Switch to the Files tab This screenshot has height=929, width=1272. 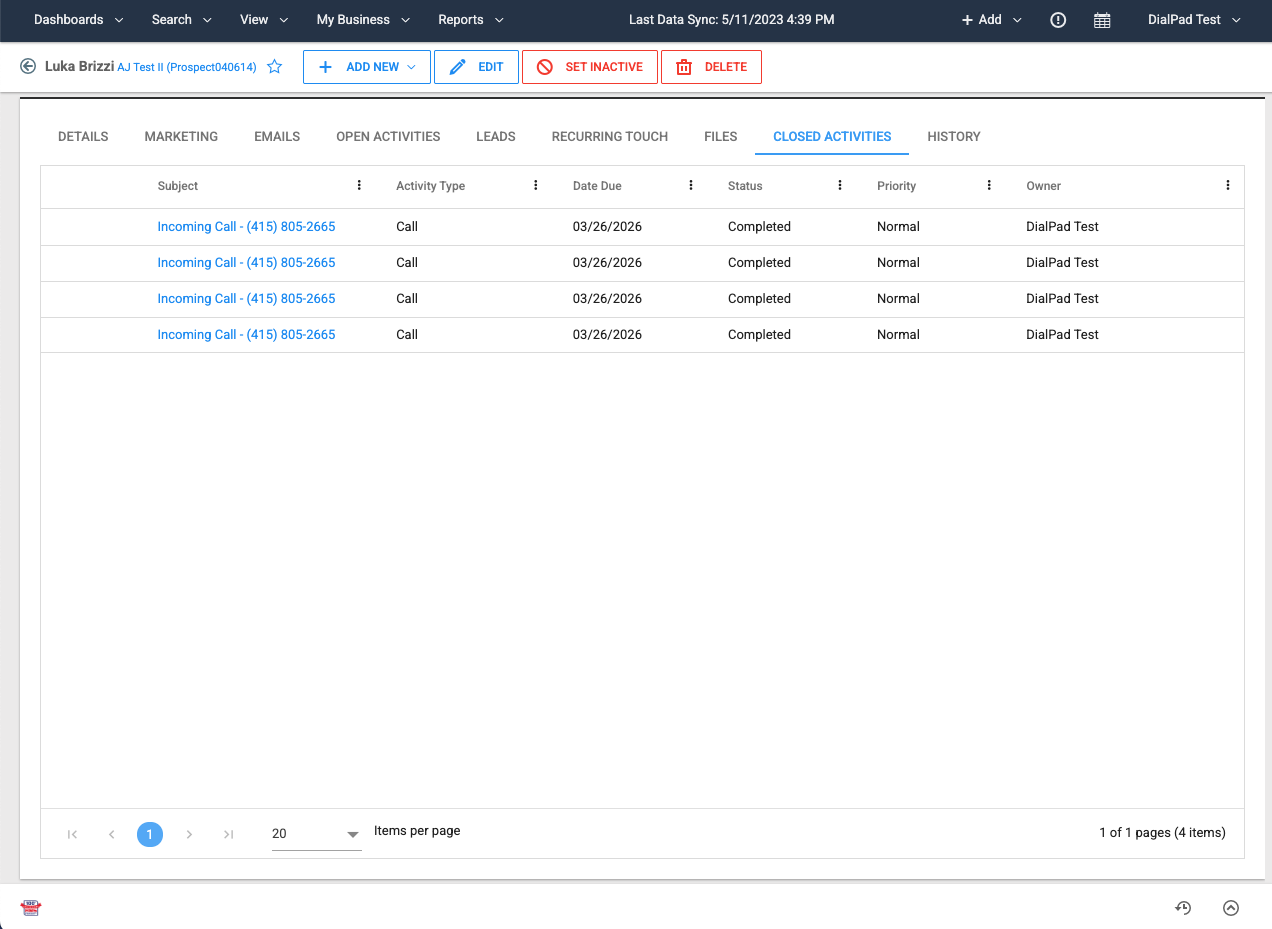pos(721,136)
